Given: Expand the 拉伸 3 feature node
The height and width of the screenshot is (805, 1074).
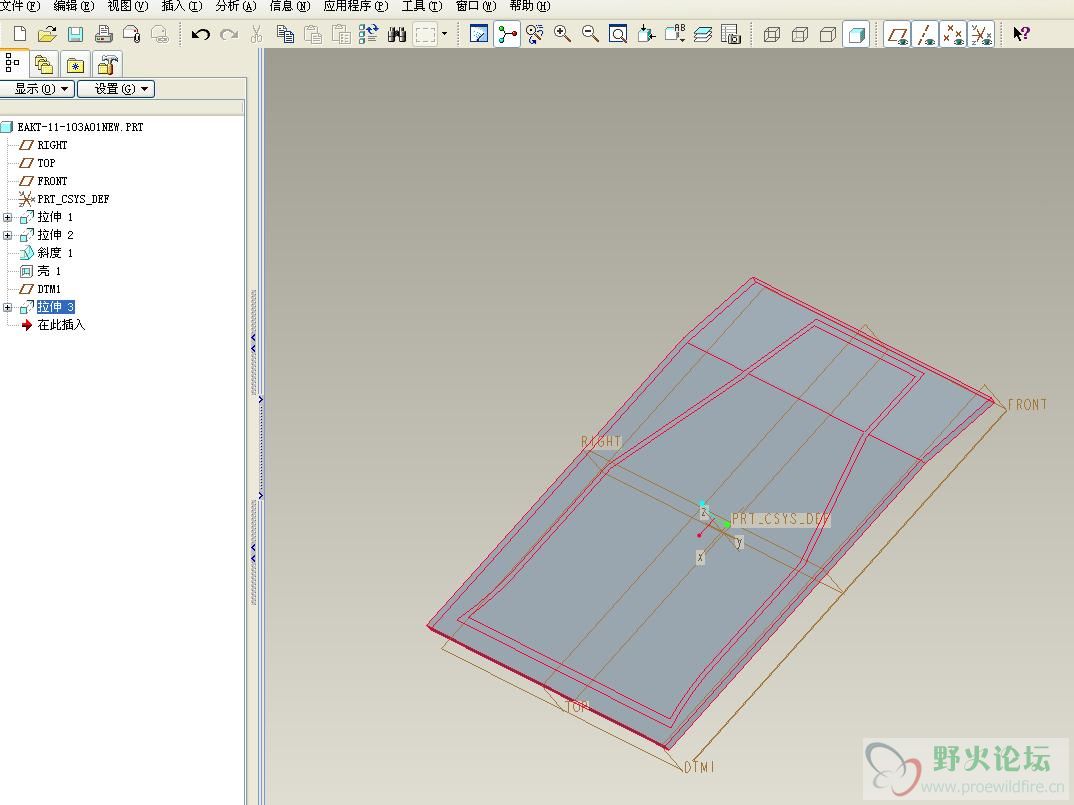Looking at the screenshot, I should coord(8,308).
